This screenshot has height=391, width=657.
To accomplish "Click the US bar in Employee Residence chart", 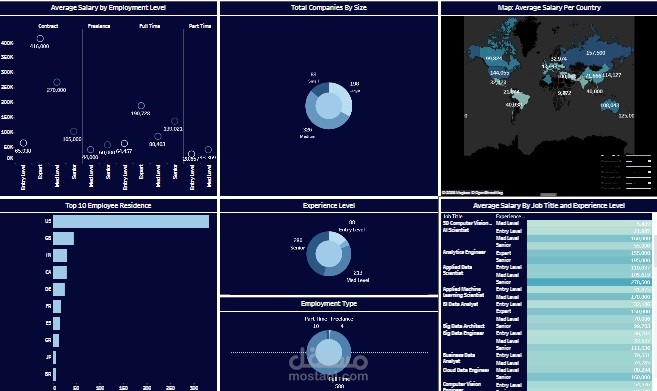I will point(131,221).
